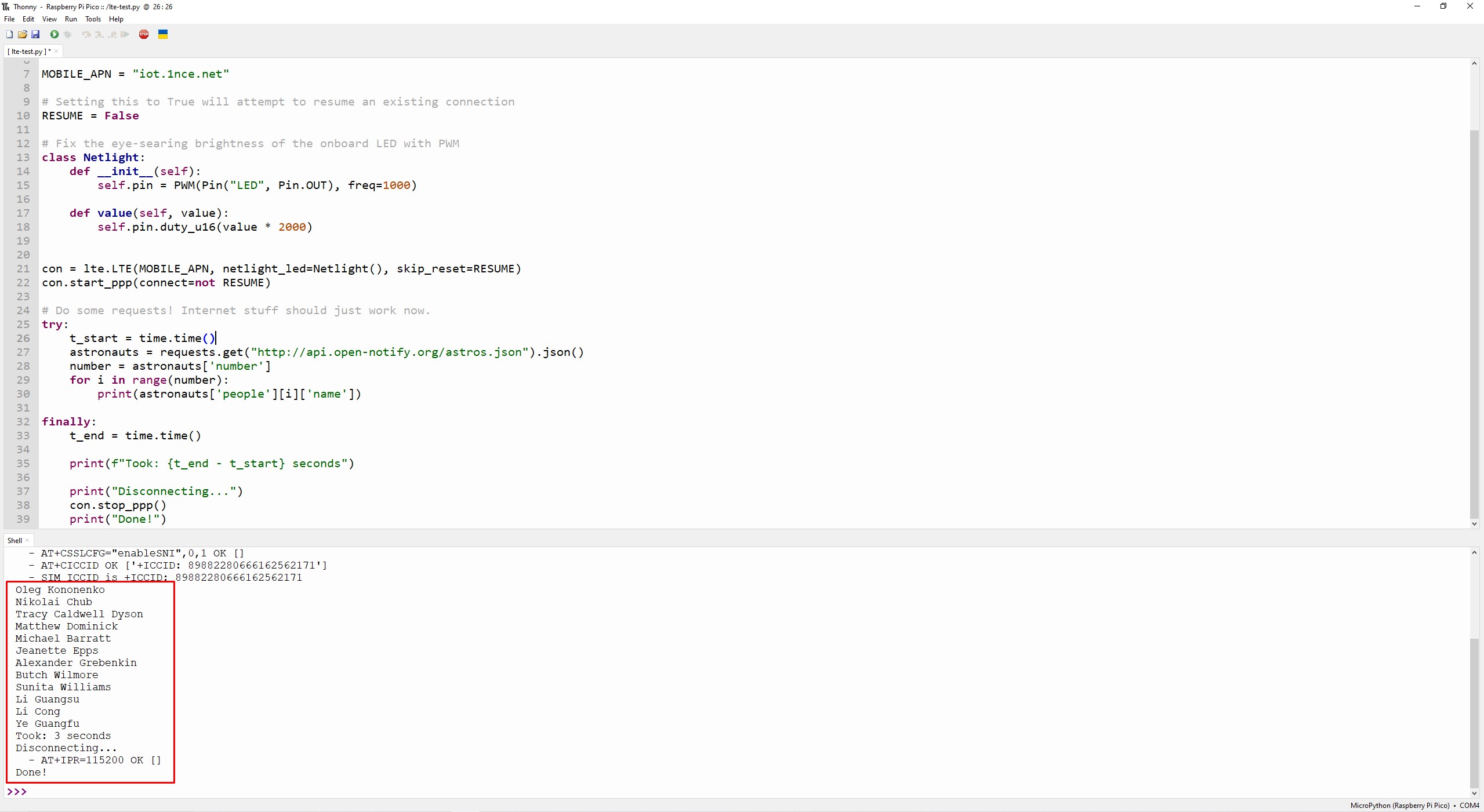
Task: Click the Step over icon
Action: click(86, 35)
